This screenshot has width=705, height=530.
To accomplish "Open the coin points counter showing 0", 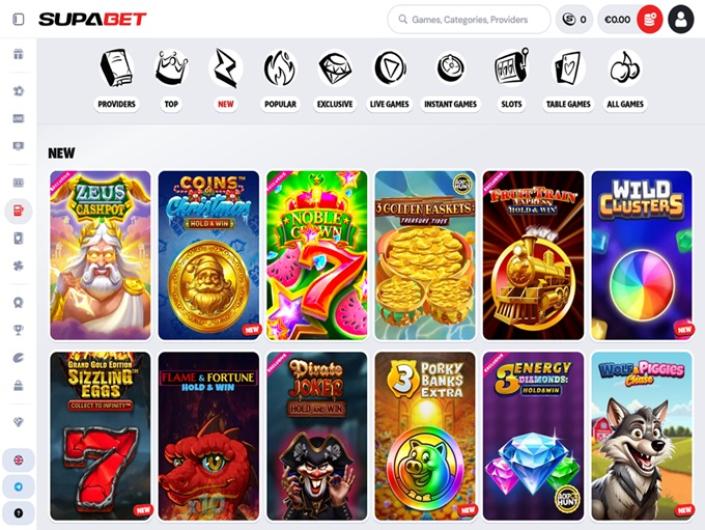I will point(574,19).
